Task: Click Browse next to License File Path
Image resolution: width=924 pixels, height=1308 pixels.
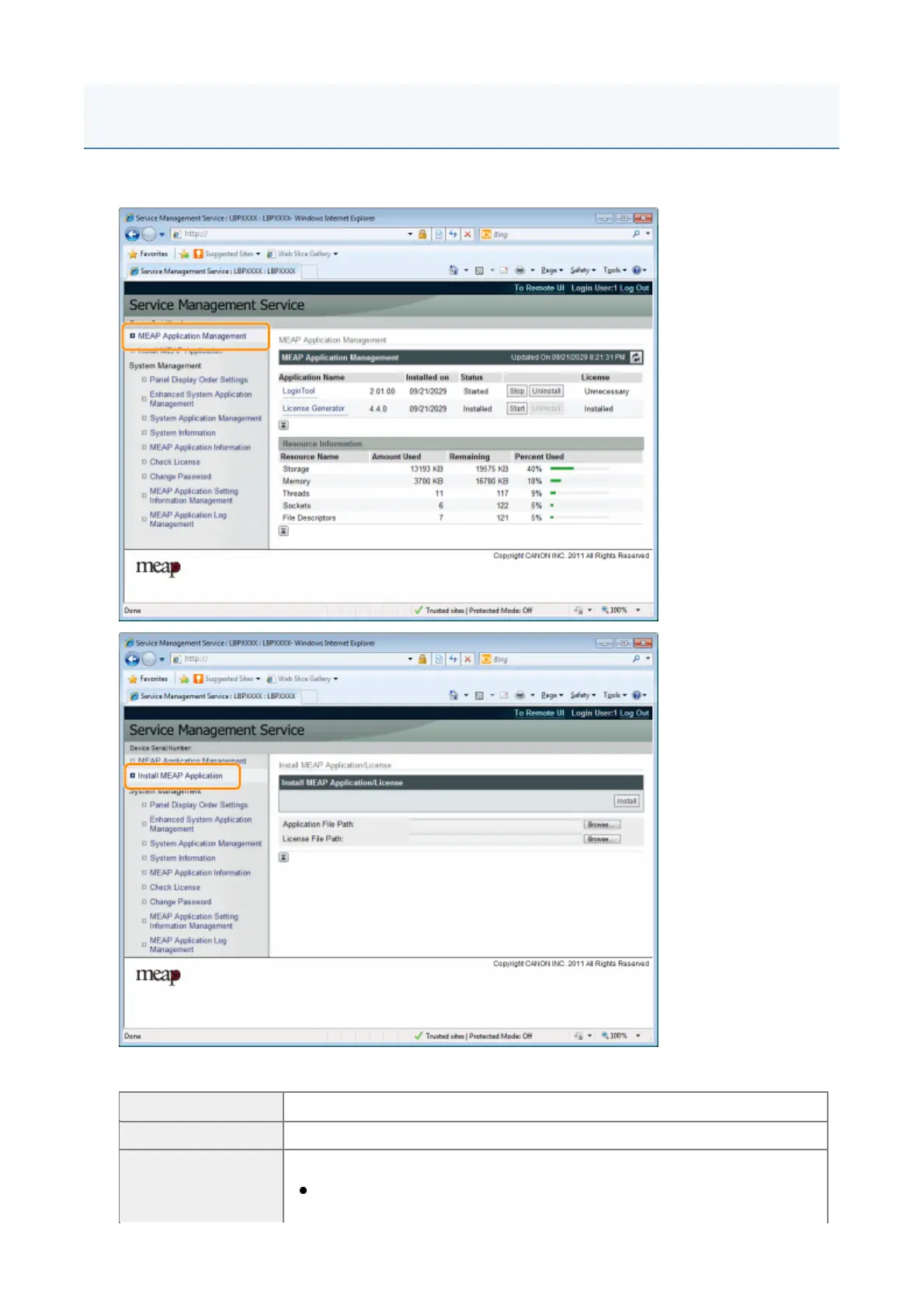Action: (x=602, y=839)
